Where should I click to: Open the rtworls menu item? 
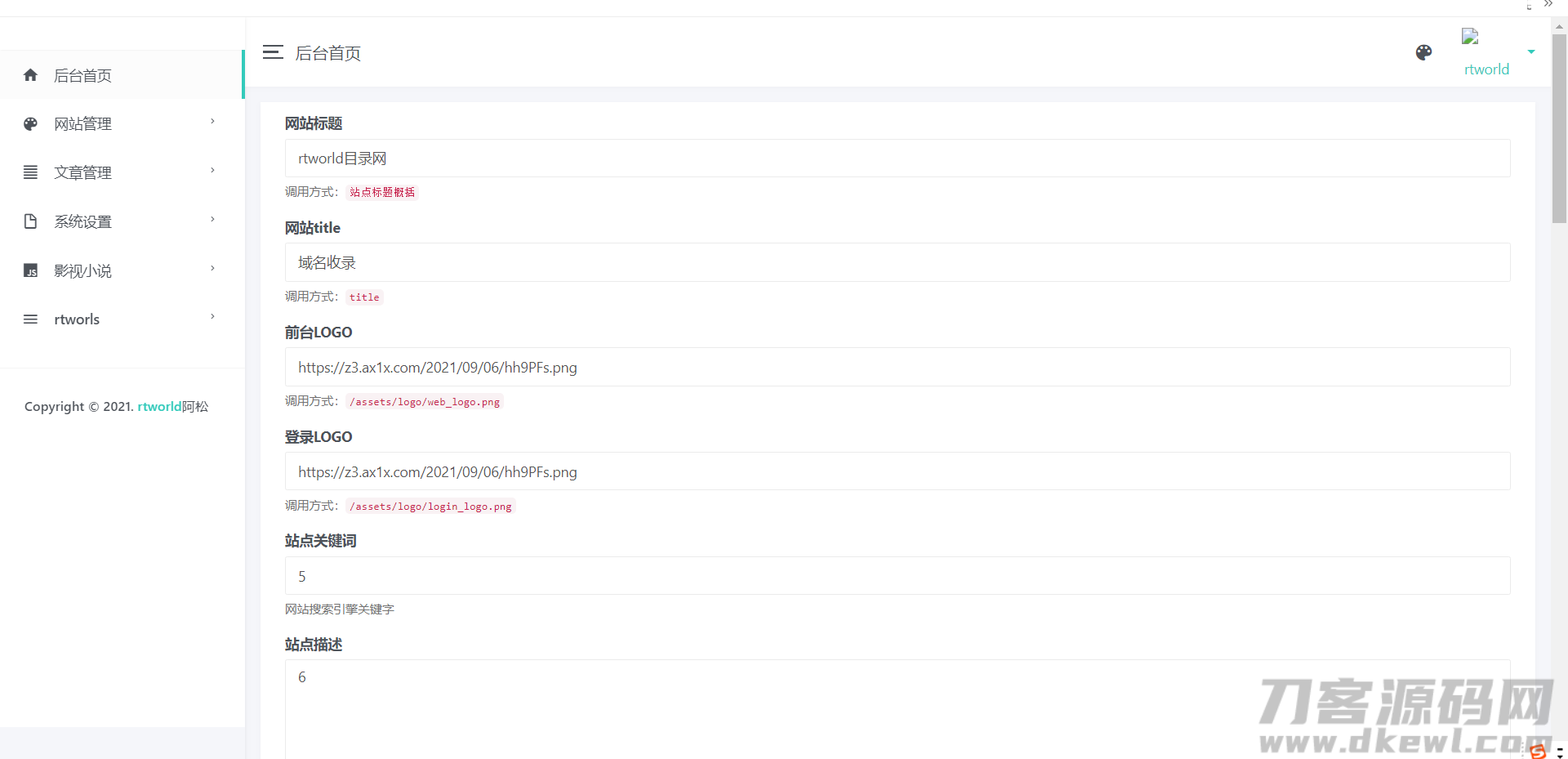coord(77,319)
